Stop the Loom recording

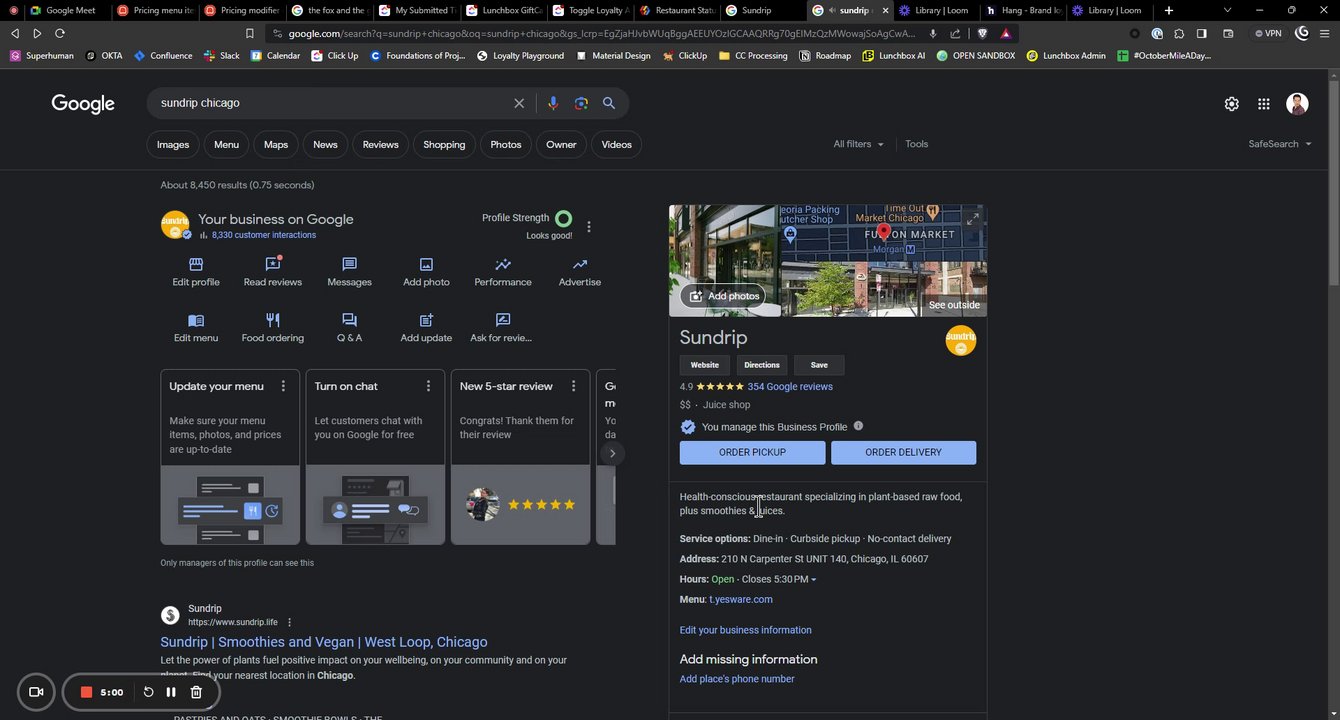coord(87,692)
